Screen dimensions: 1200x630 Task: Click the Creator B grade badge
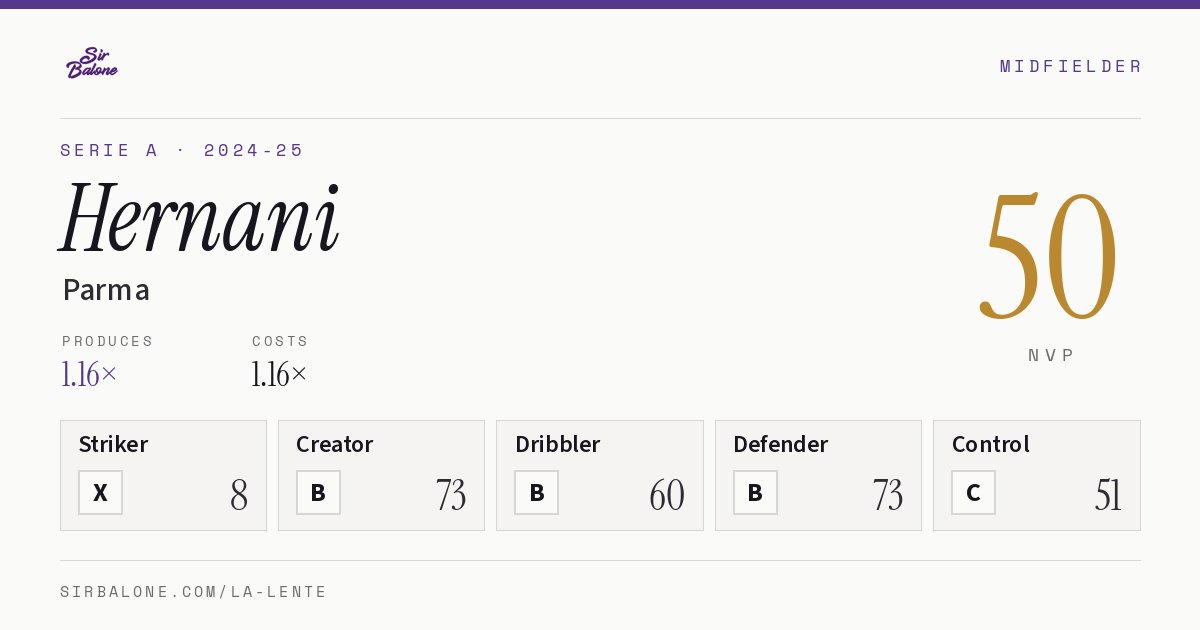(x=318, y=493)
